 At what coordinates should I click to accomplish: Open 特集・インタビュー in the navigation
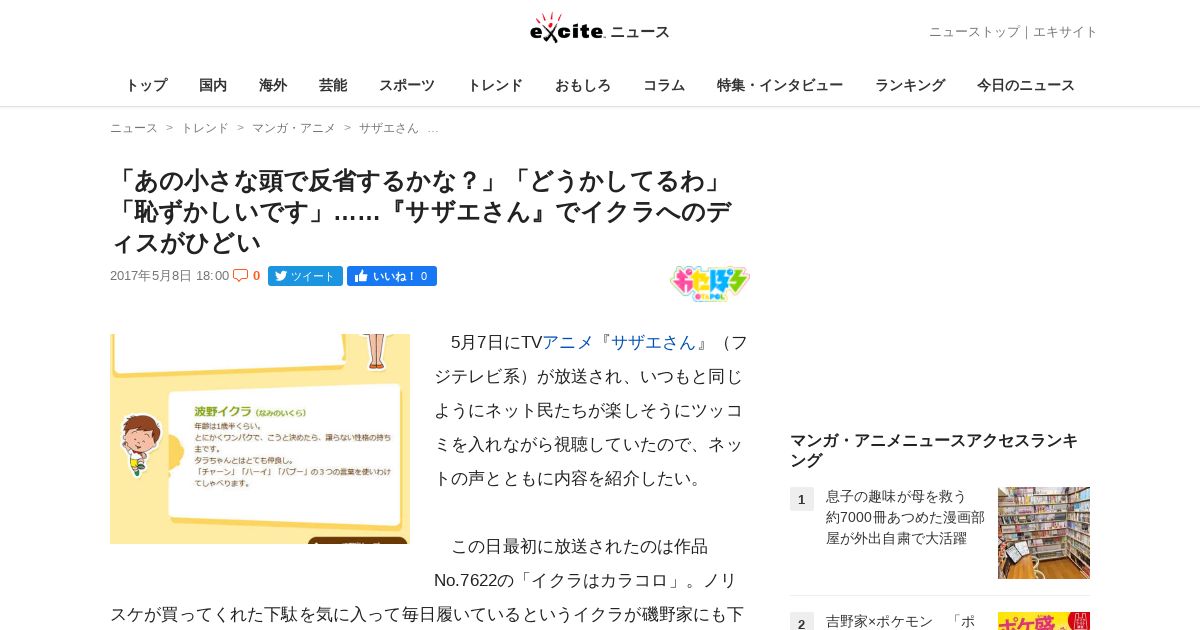(780, 85)
